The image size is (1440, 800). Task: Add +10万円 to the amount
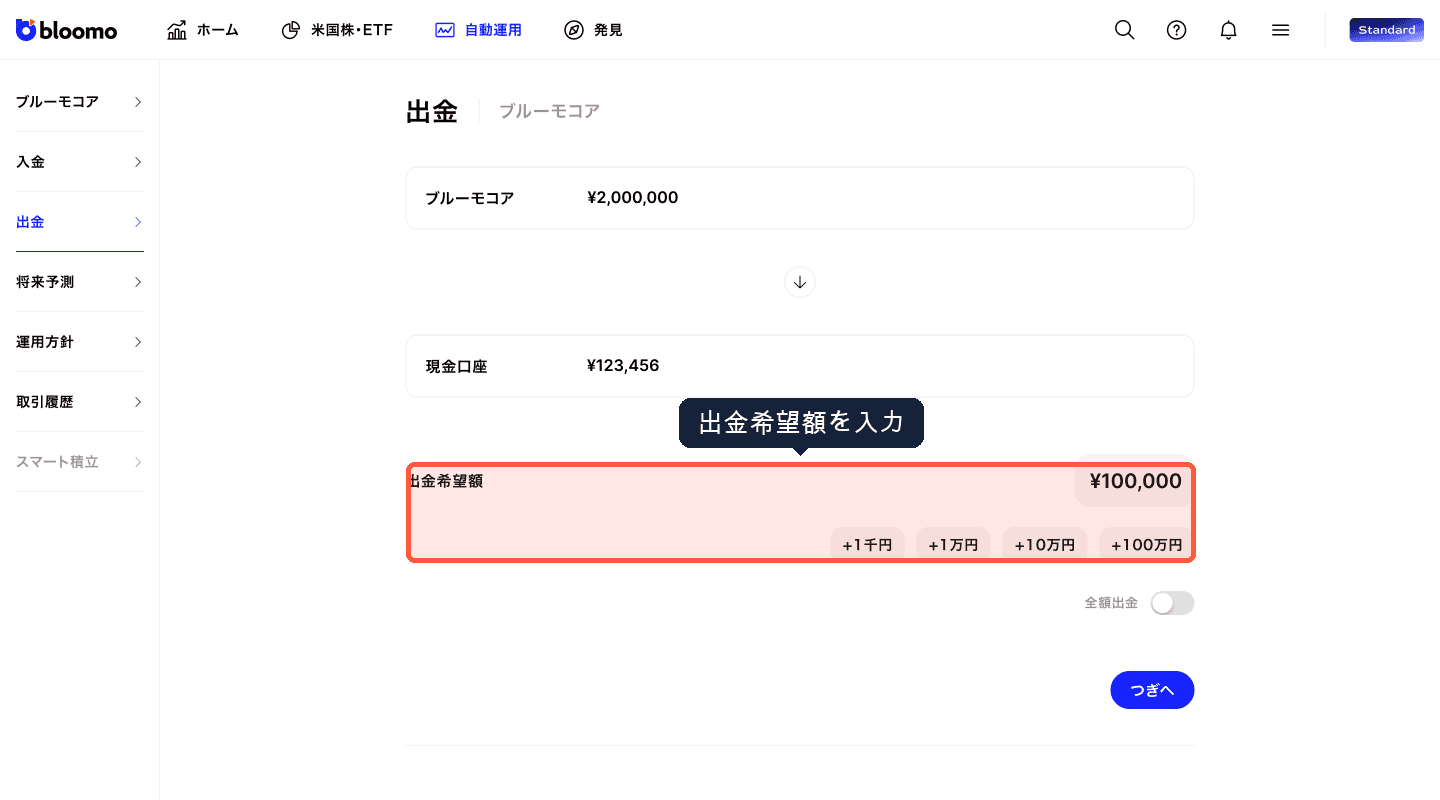coord(1045,545)
